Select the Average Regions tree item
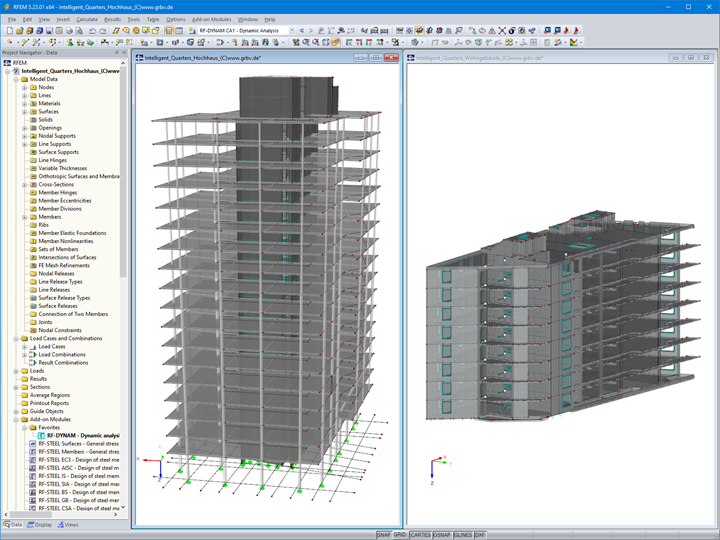Screen dimensions: 720x540 (x=50, y=395)
